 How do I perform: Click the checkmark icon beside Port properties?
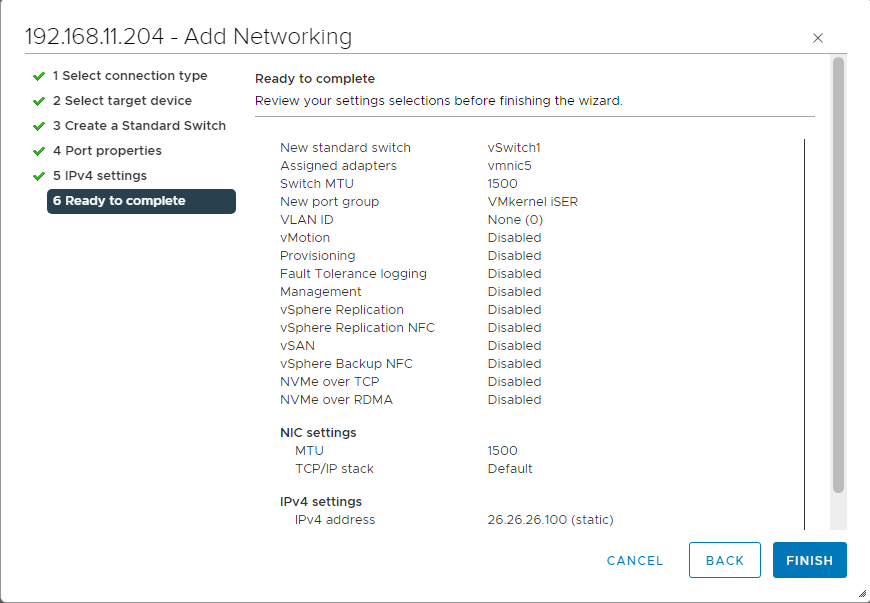39,151
